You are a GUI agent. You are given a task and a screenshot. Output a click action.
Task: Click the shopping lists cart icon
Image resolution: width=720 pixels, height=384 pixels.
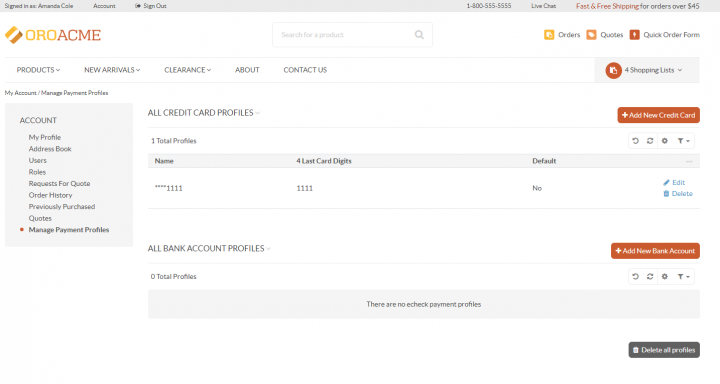click(x=613, y=70)
